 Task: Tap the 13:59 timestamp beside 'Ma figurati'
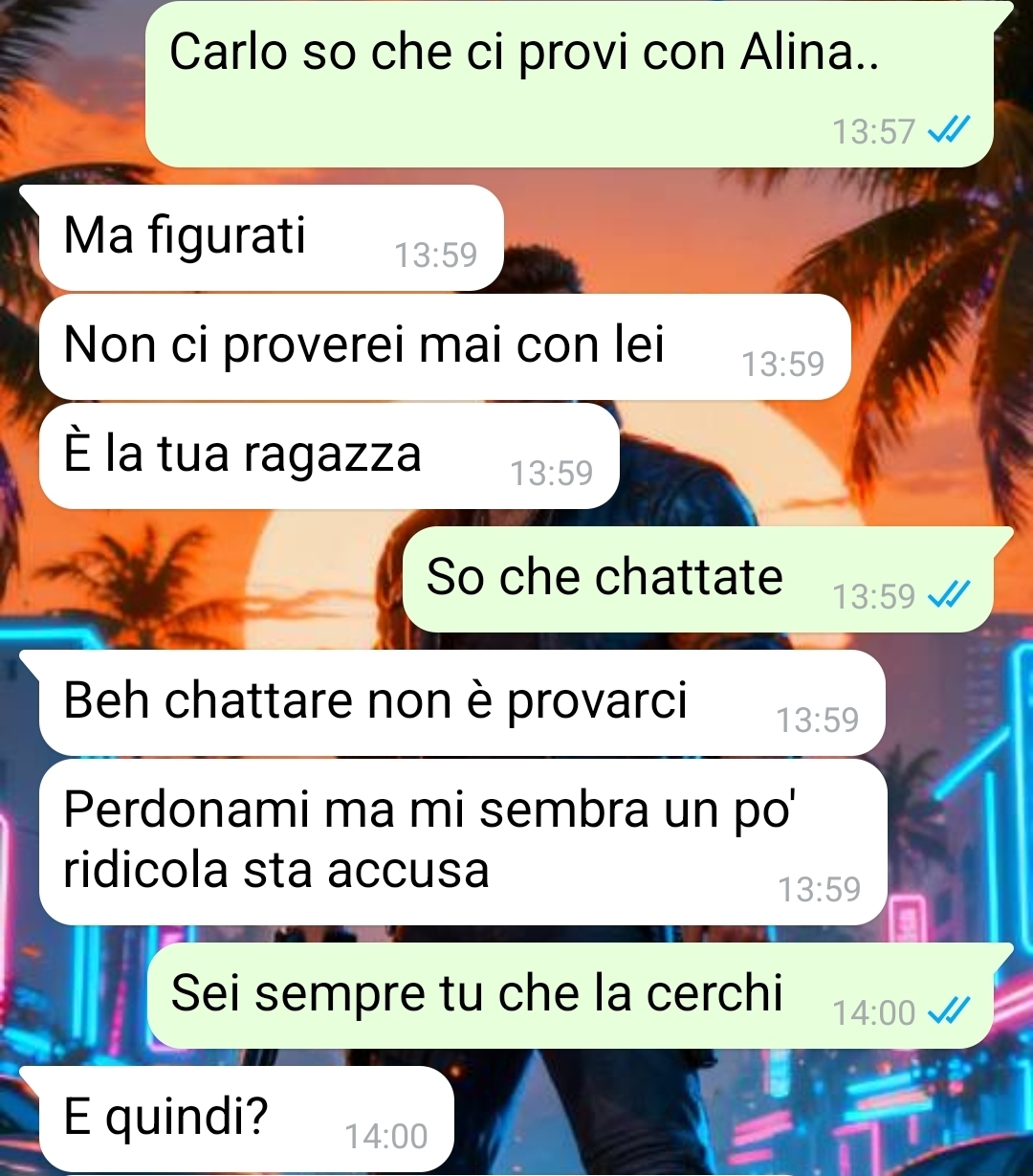tap(435, 255)
